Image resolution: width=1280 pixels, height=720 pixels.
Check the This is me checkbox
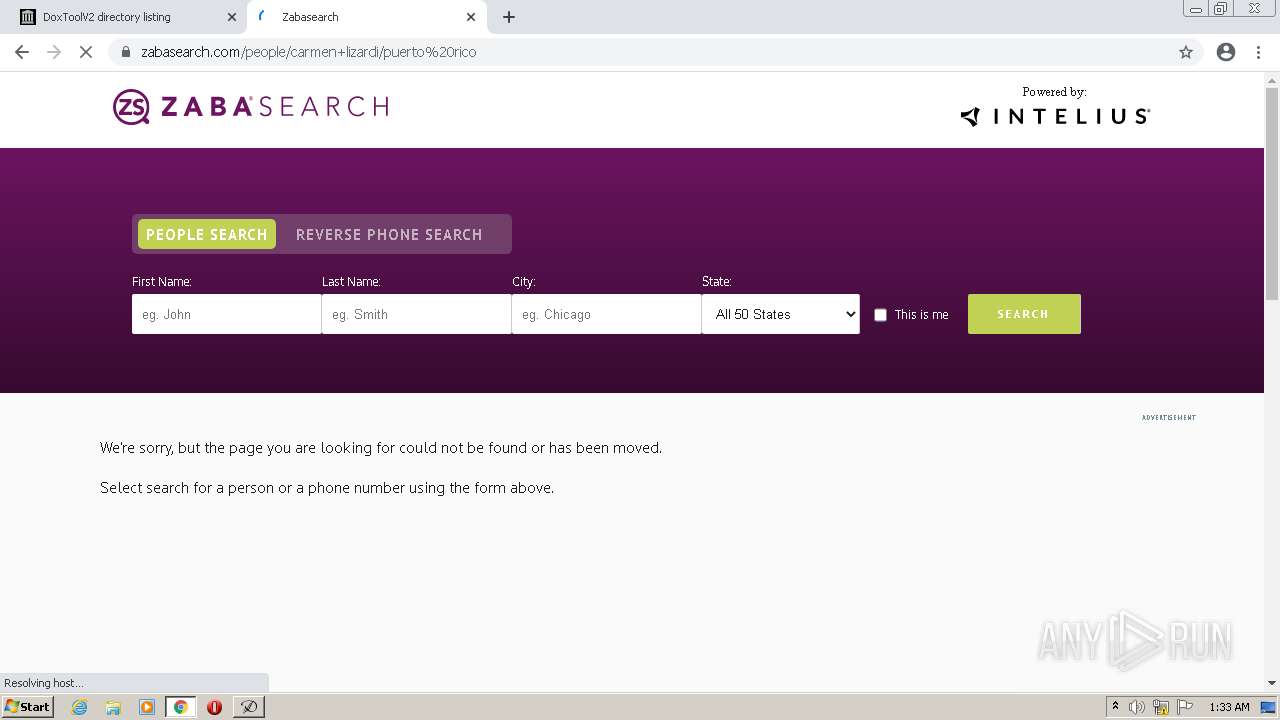tap(880, 315)
